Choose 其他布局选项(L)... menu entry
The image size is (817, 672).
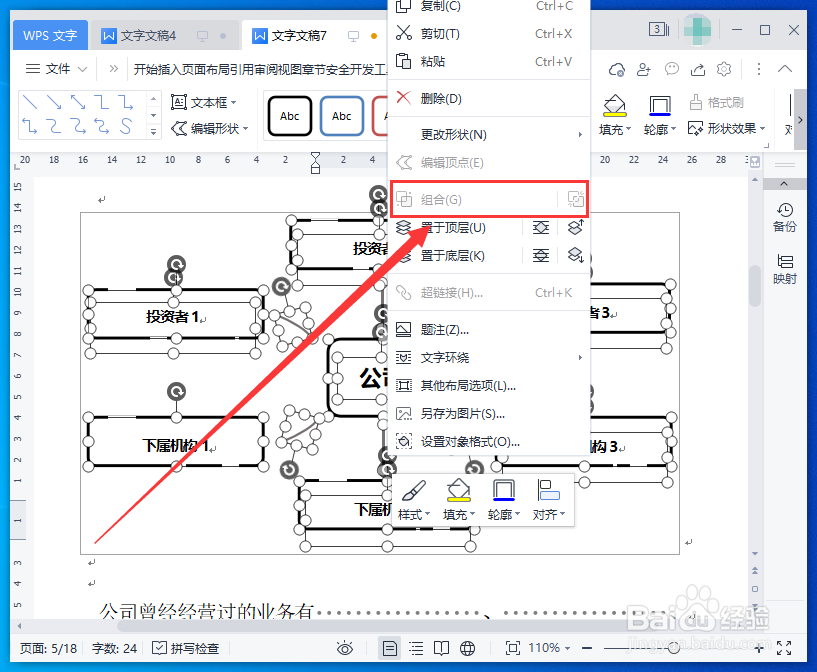coord(489,385)
